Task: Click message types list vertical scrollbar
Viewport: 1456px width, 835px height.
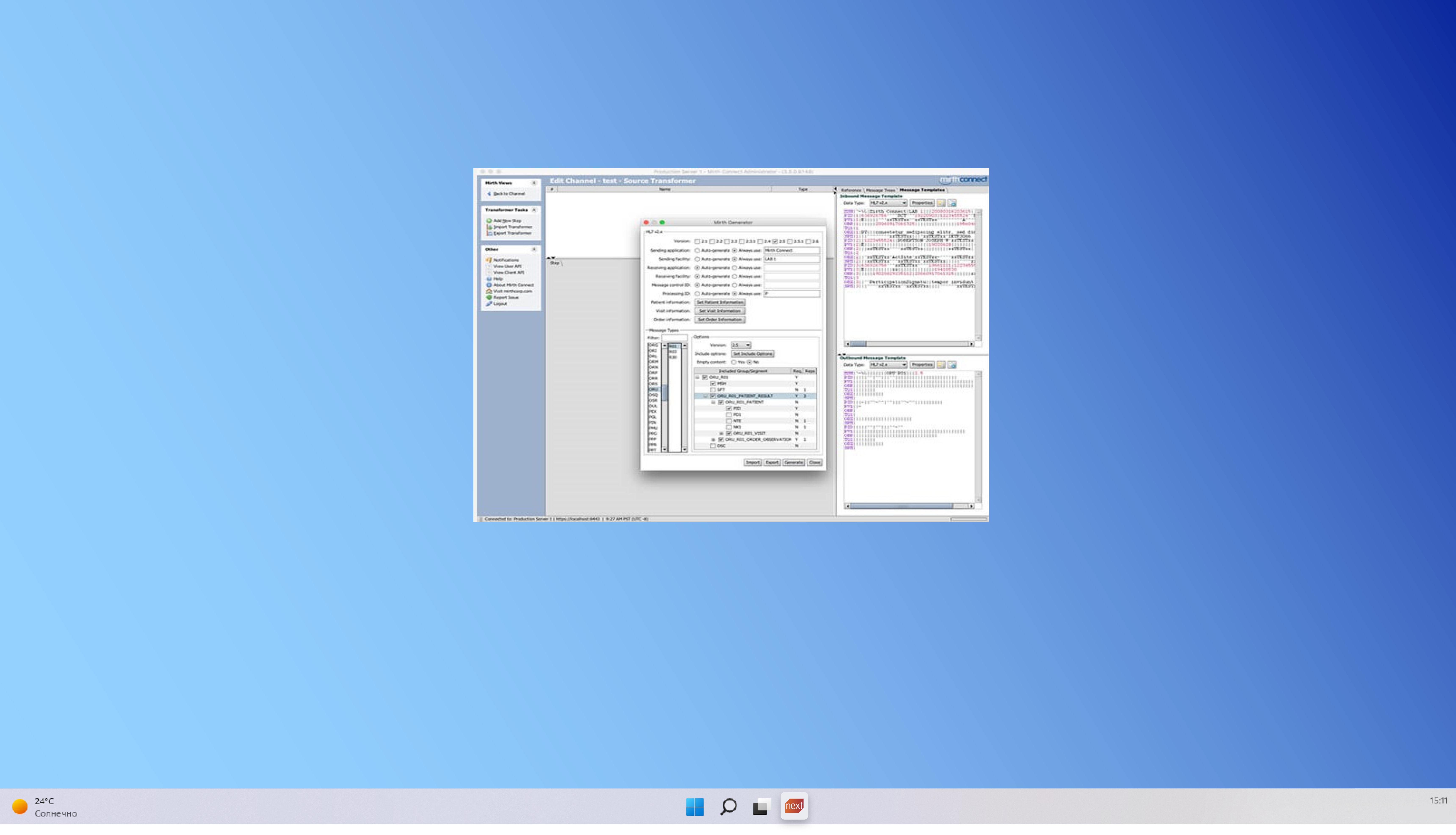Action: 665,397
